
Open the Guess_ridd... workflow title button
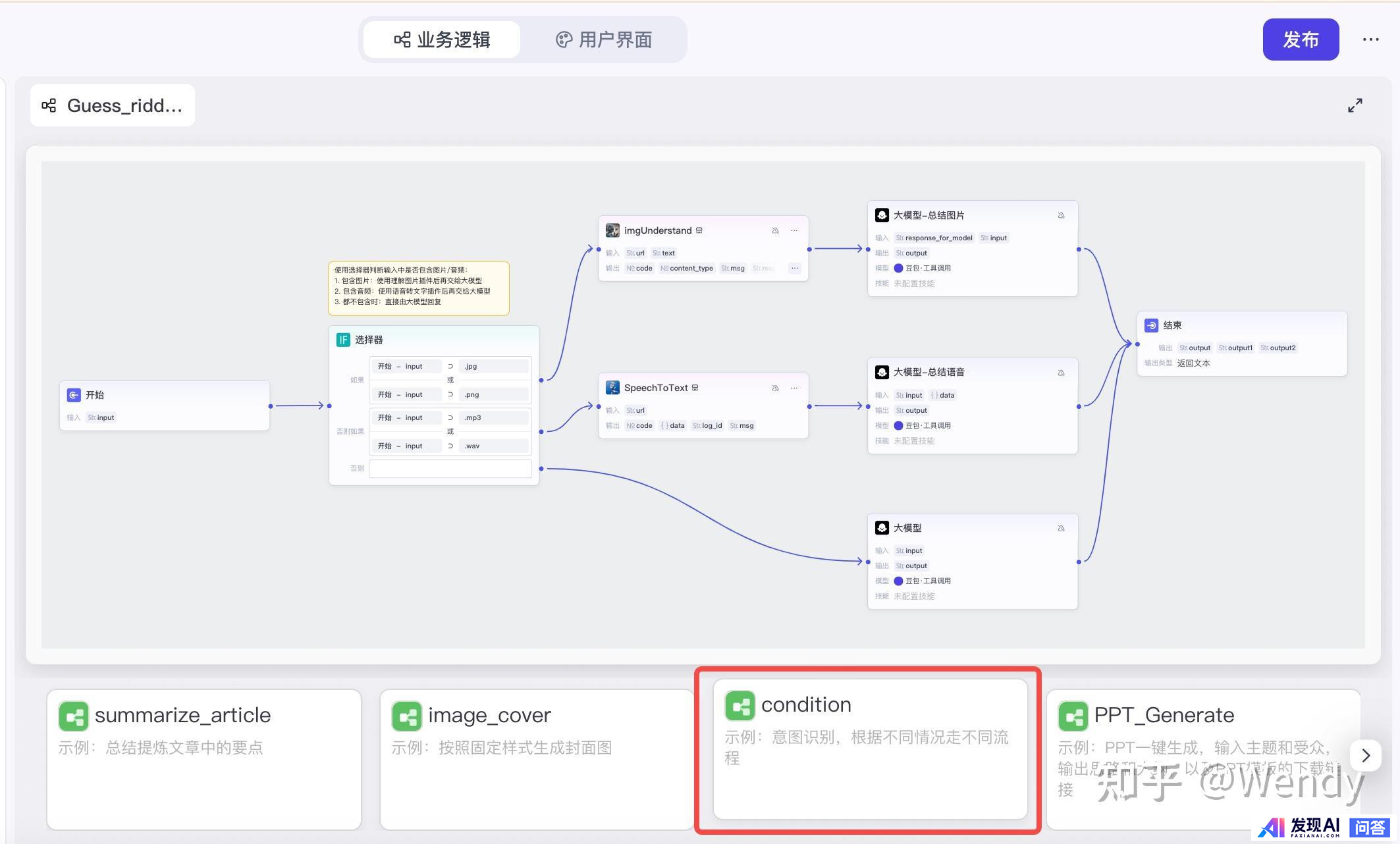click(113, 105)
